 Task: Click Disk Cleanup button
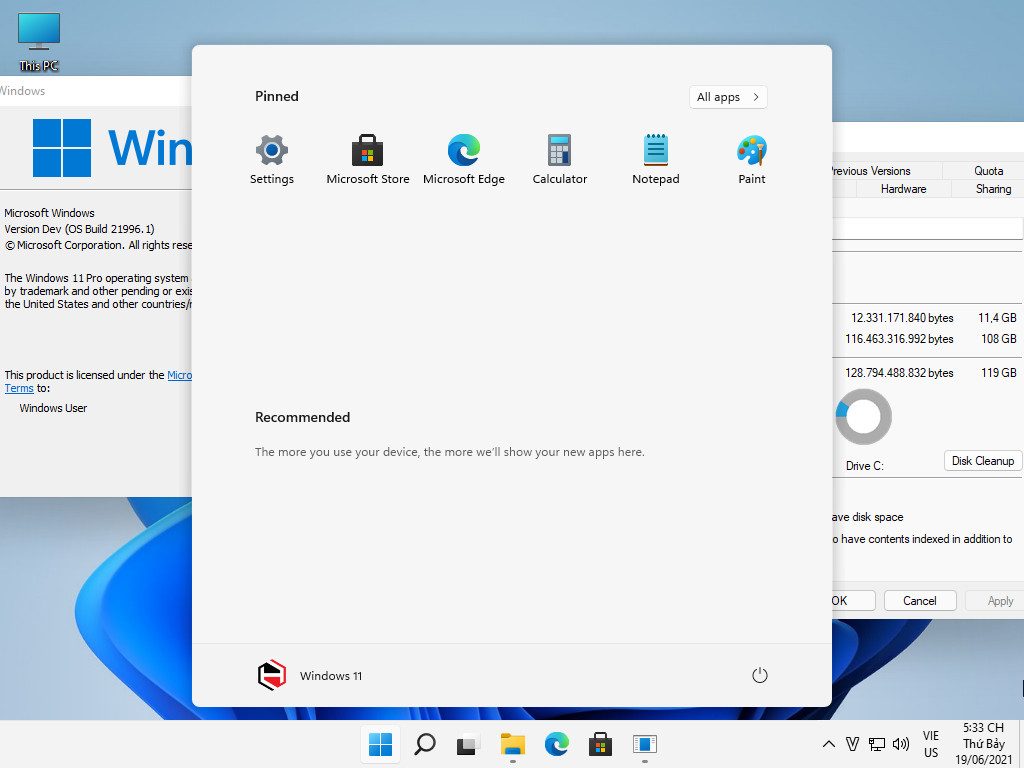point(982,460)
